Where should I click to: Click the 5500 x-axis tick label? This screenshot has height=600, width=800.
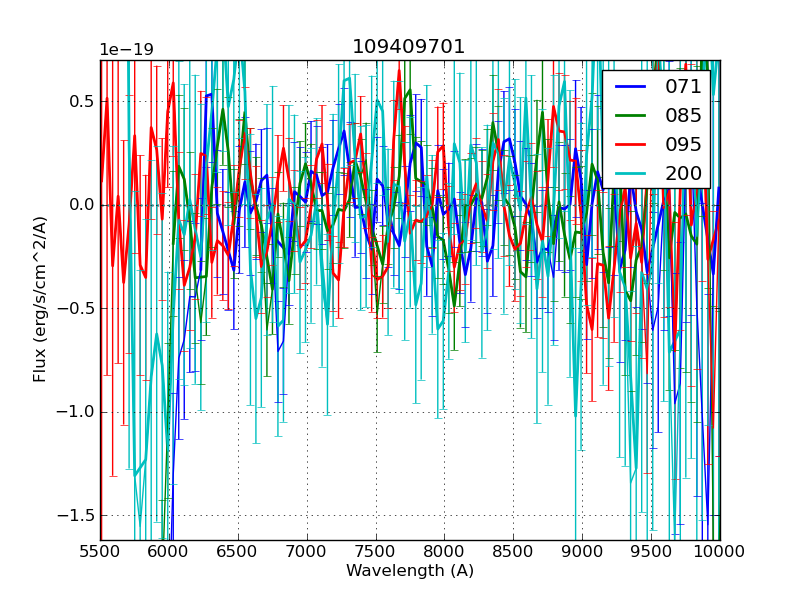100,551
